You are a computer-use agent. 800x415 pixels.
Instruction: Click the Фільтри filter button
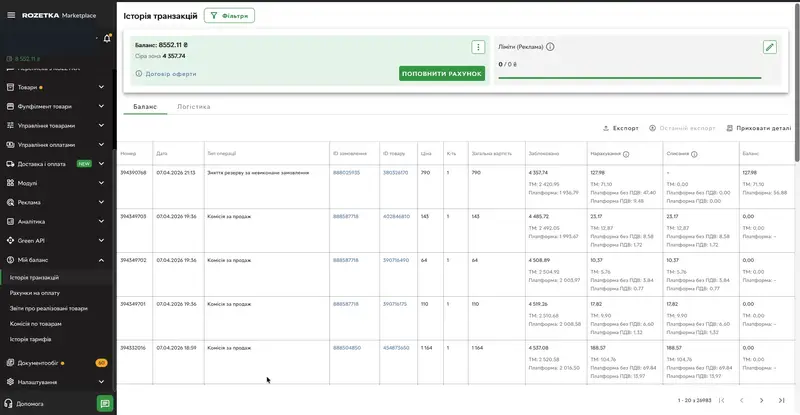pyautogui.click(x=229, y=16)
